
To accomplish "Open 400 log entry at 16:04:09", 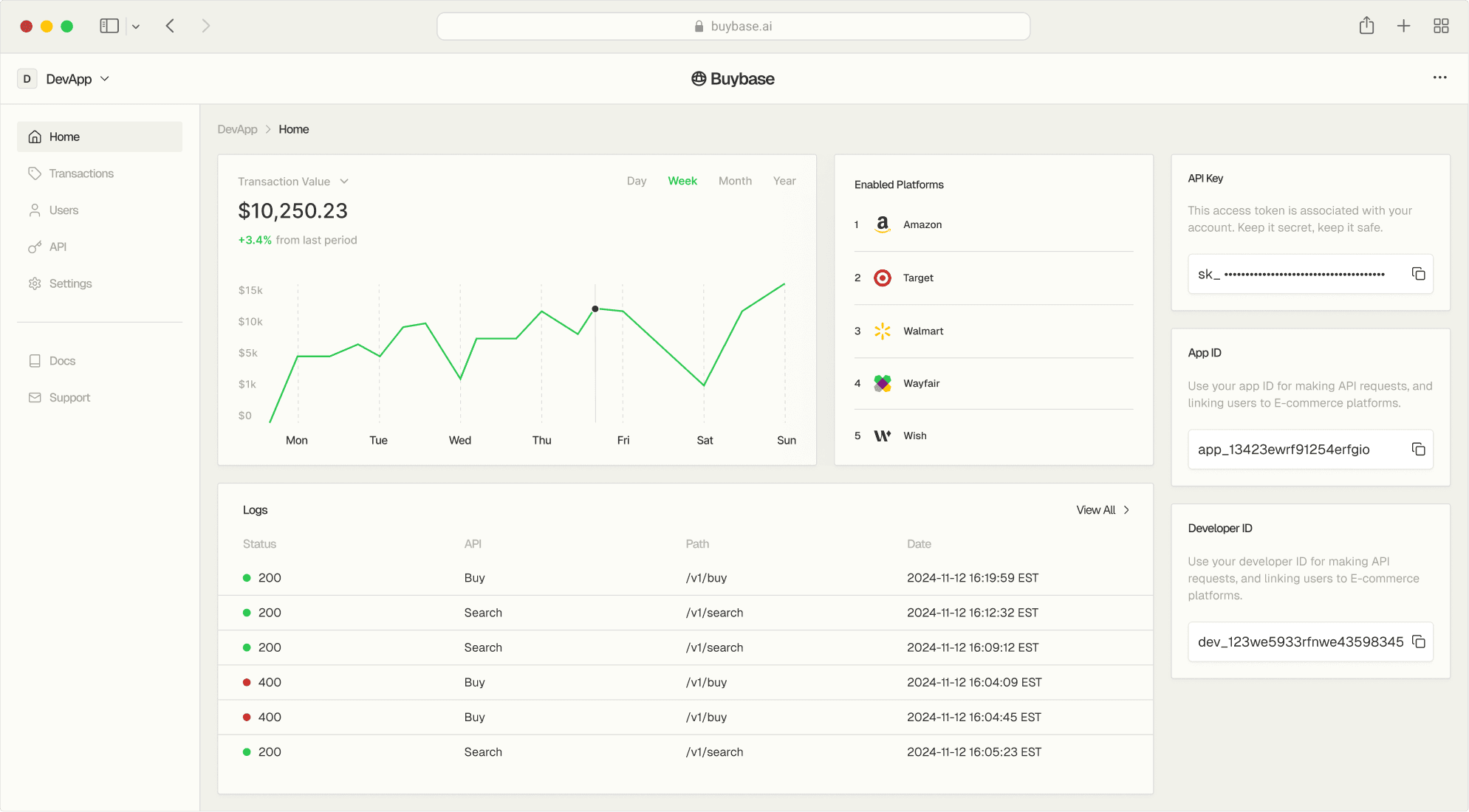I will click(685, 682).
